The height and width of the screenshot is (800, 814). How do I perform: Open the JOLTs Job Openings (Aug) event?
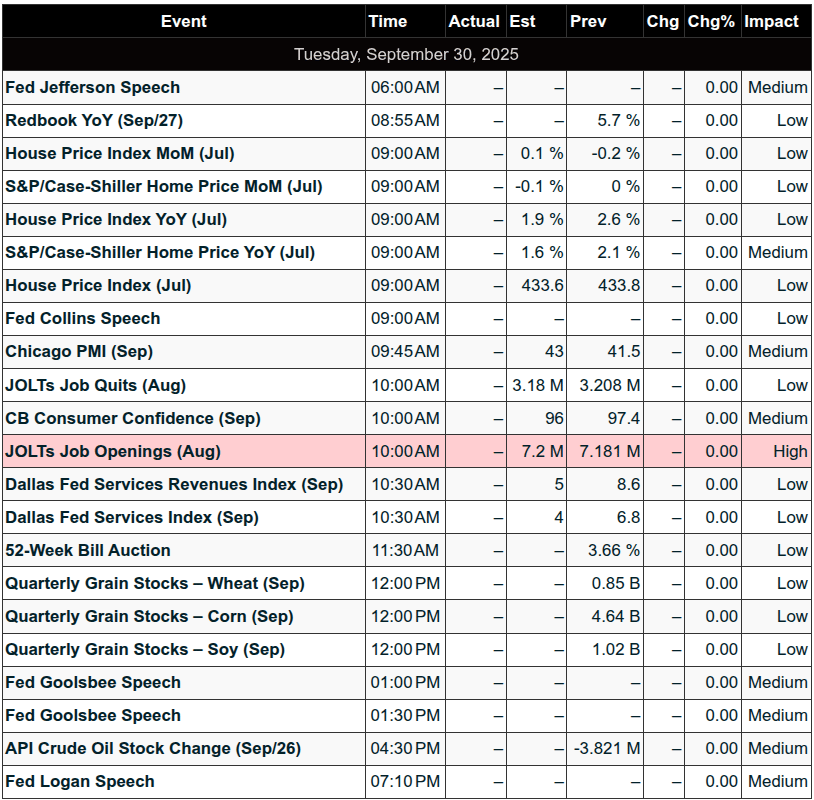coord(113,451)
